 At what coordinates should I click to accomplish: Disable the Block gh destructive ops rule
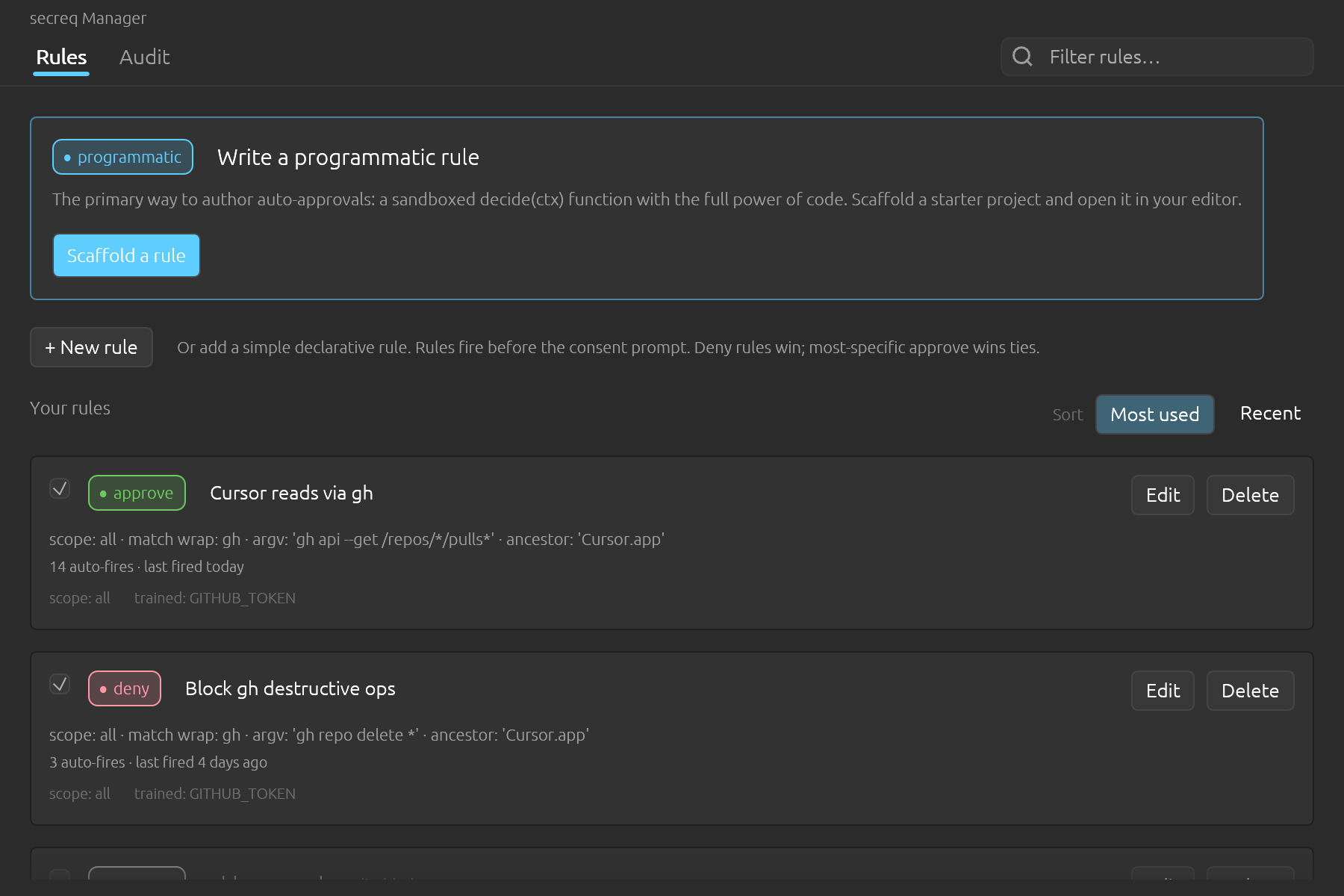[x=60, y=684]
